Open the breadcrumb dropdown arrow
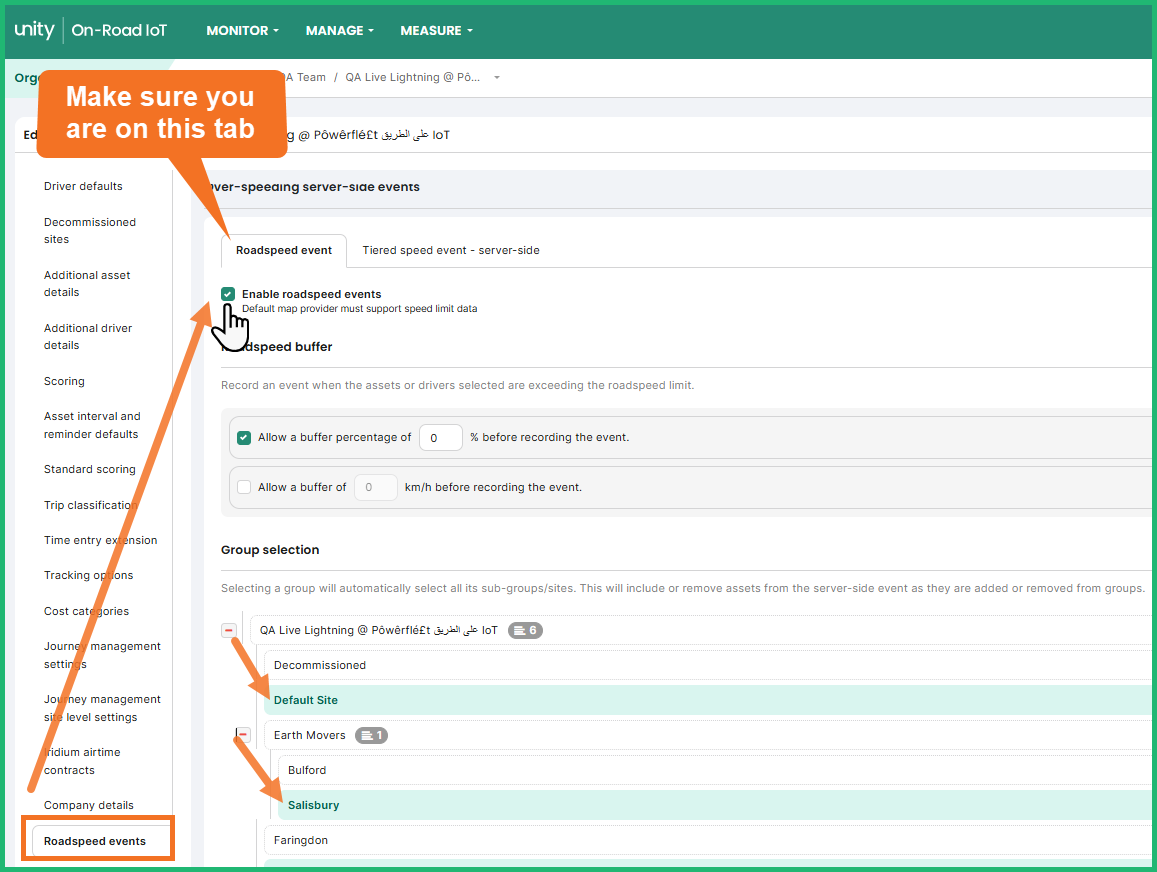Screen dimensions: 1157x872 pyautogui.click(x=497, y=77)
